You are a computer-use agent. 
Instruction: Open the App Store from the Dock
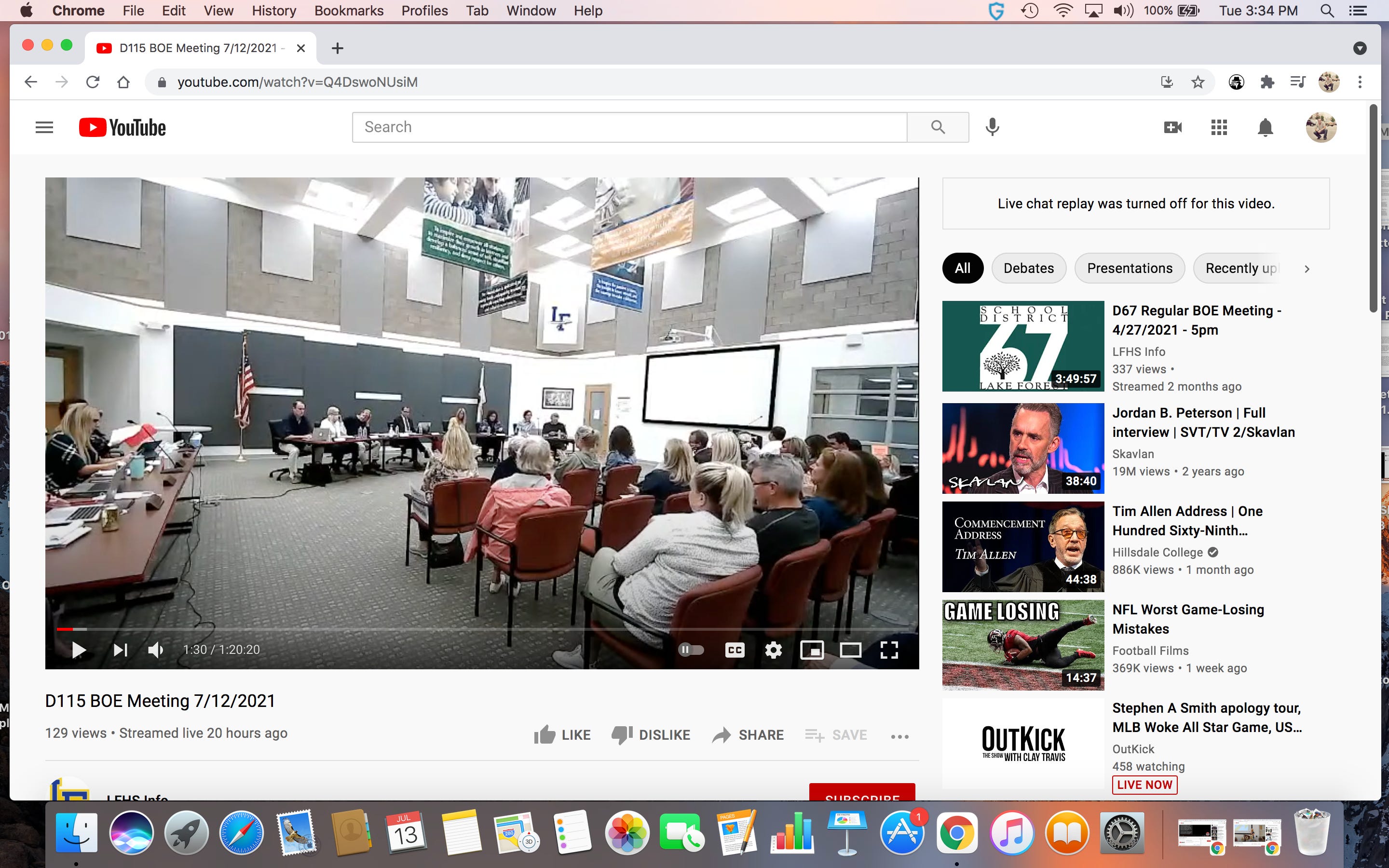coord(902,833)
